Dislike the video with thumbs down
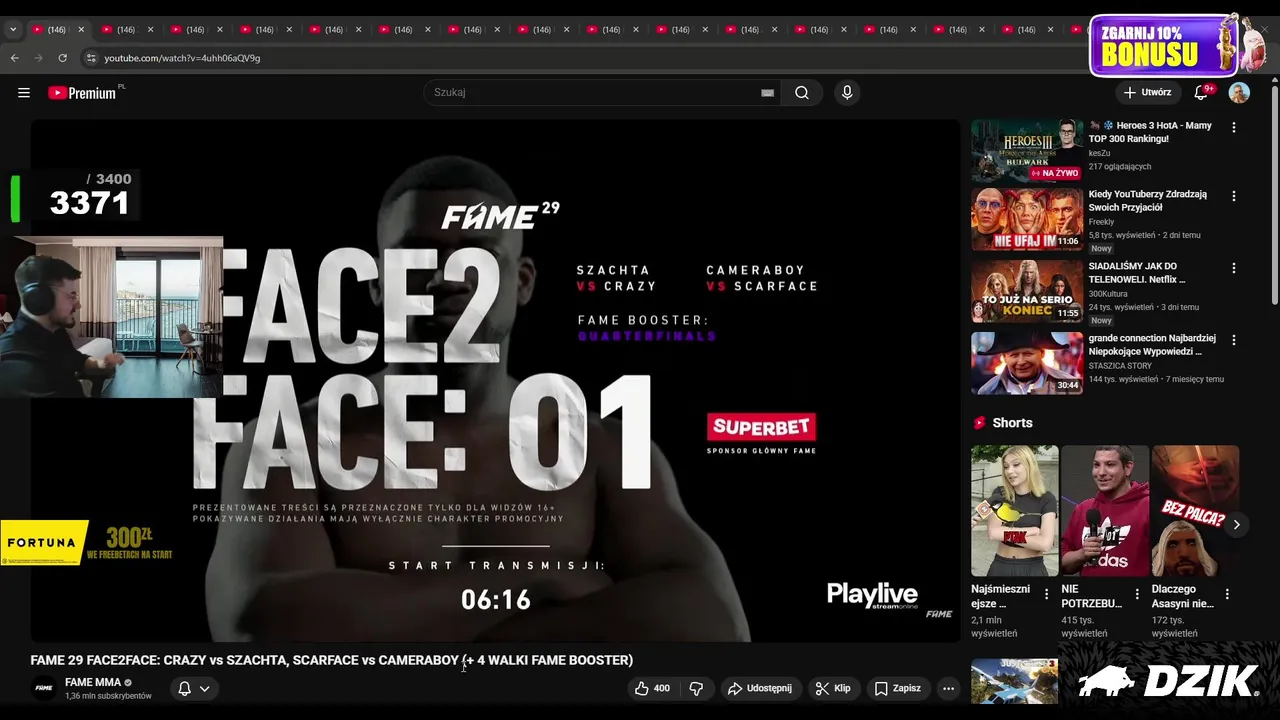This screenshot has width=1280, height=720. pyautogui.click(x=696, y=688)
